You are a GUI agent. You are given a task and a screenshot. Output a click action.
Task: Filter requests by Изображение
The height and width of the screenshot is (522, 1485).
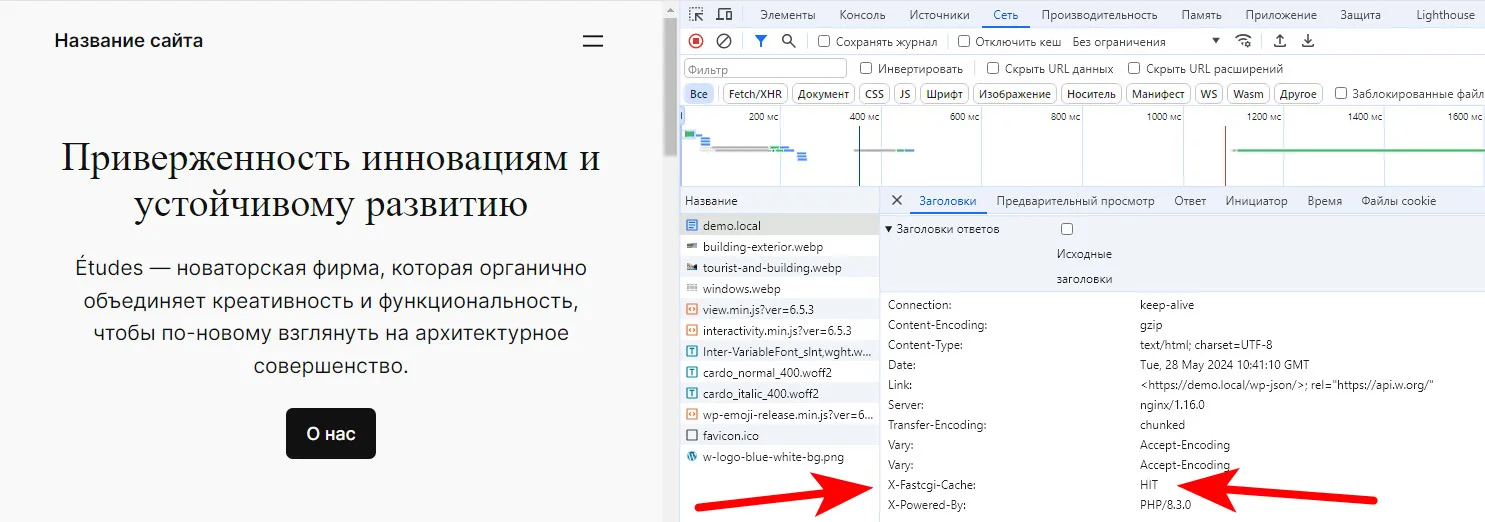coord(1014,94)
